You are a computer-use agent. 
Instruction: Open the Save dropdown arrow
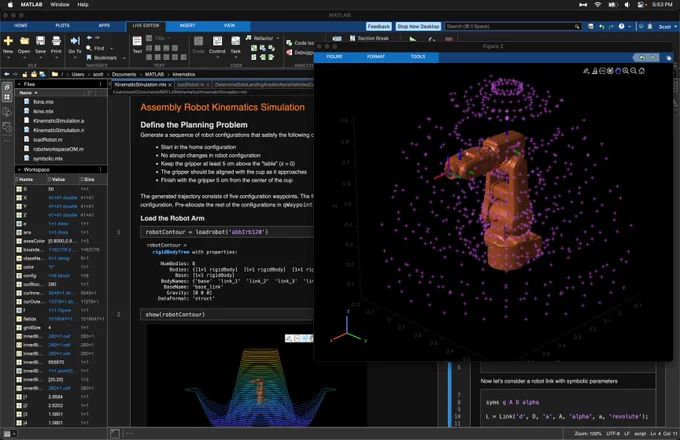(40, 57)
